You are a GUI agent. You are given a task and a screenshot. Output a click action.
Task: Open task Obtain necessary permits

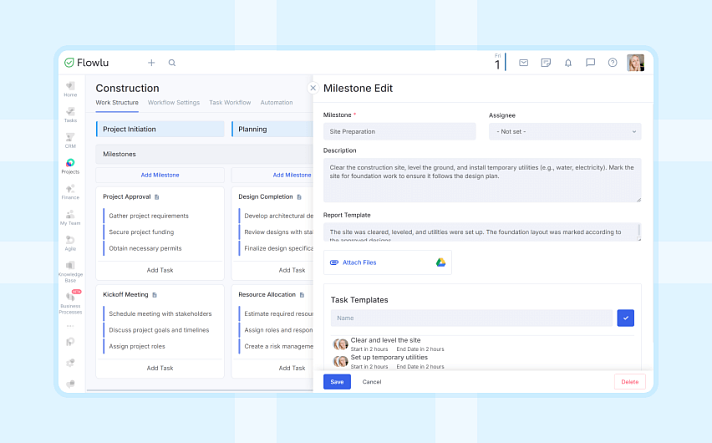pos(145,248)
